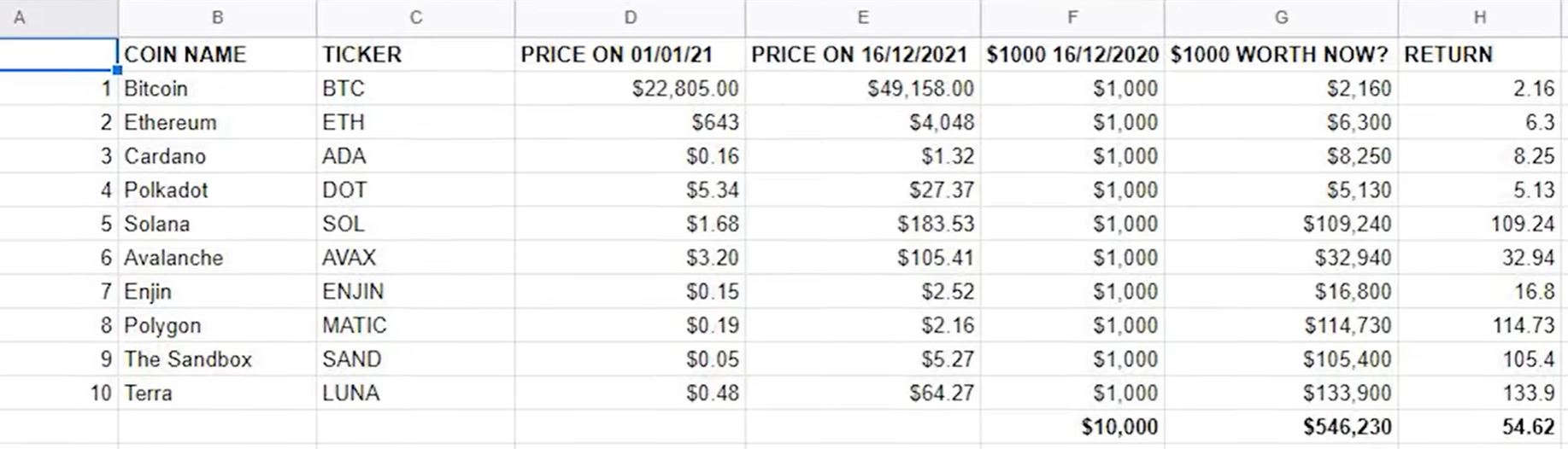Select column G header
Viewport: 1568px width, 449px height.
point(1281,18)
